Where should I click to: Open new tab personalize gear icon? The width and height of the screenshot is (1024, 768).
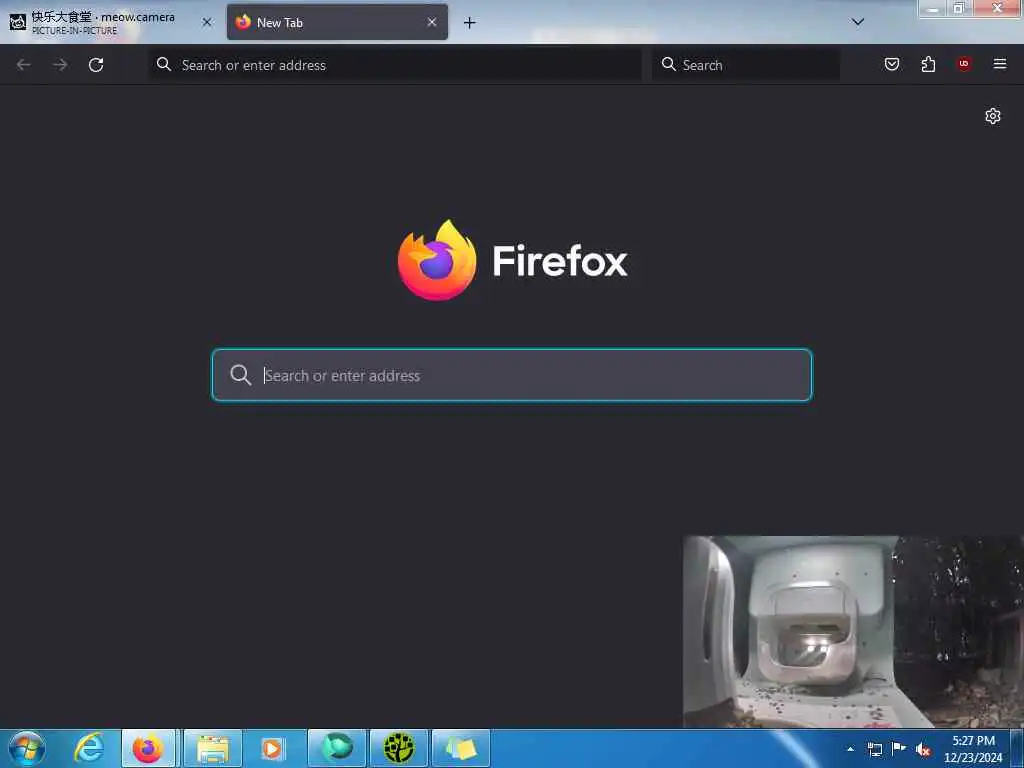[993, 116]
